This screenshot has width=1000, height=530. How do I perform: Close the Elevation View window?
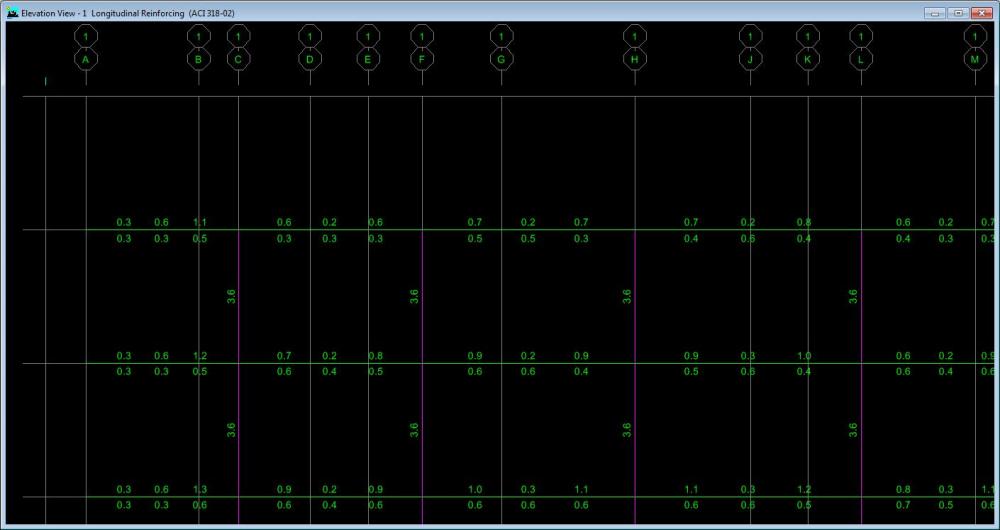981,13
